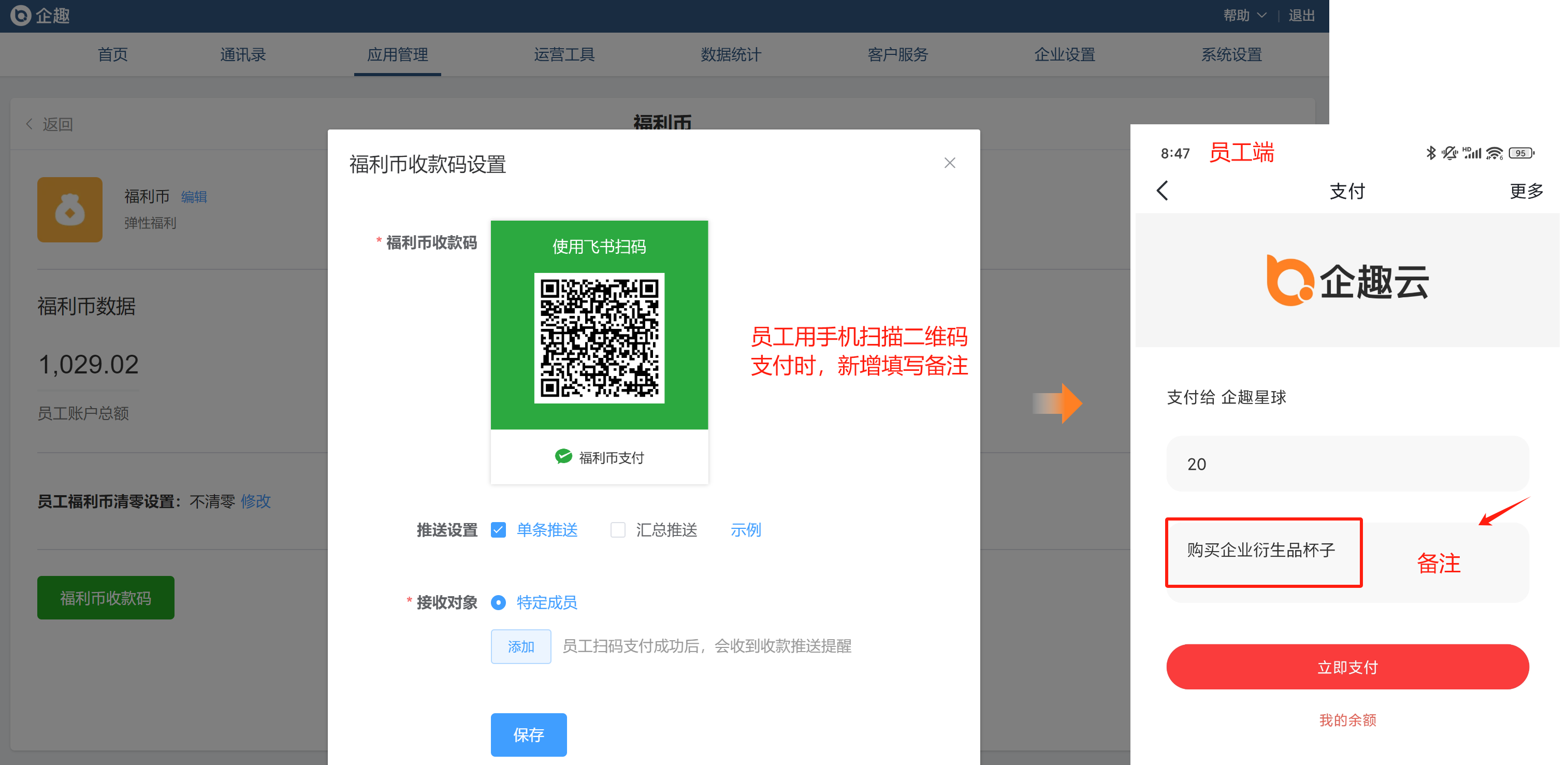The image size is (1568, 765).
Task: Click the payment amount field showing 20
Action: coord(1346,464)
